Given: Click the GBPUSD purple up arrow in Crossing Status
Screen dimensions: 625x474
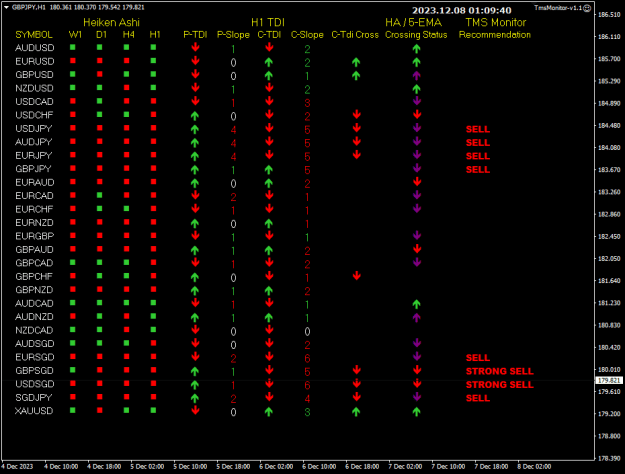Looking at the screenshot, I should [417, 75].
